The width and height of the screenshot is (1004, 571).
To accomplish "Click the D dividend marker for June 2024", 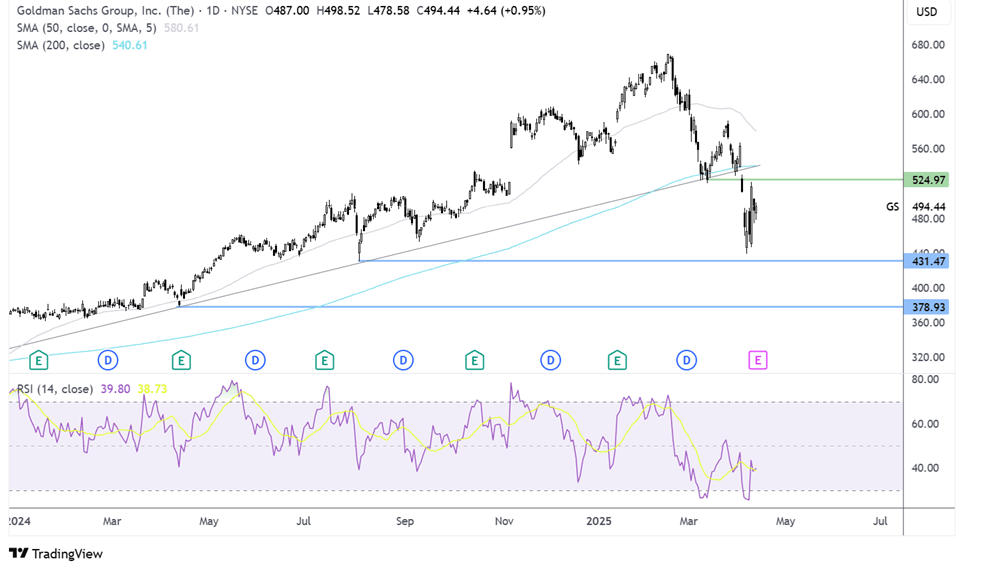I will [255, 360].
